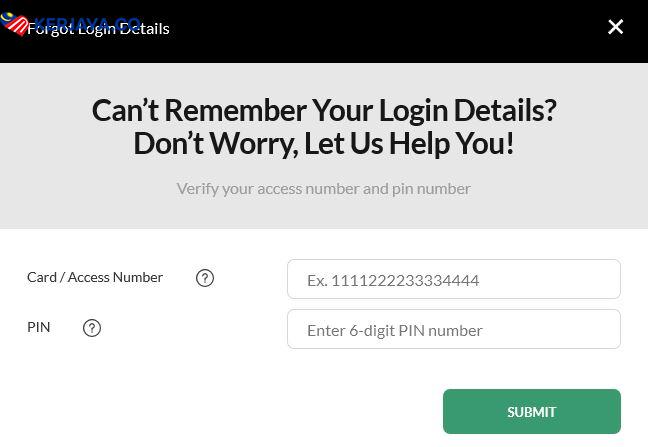Viewport: 648px width, 447px height.
Task: Click the Malaysian flag logo icon
Action: (14, 24)
